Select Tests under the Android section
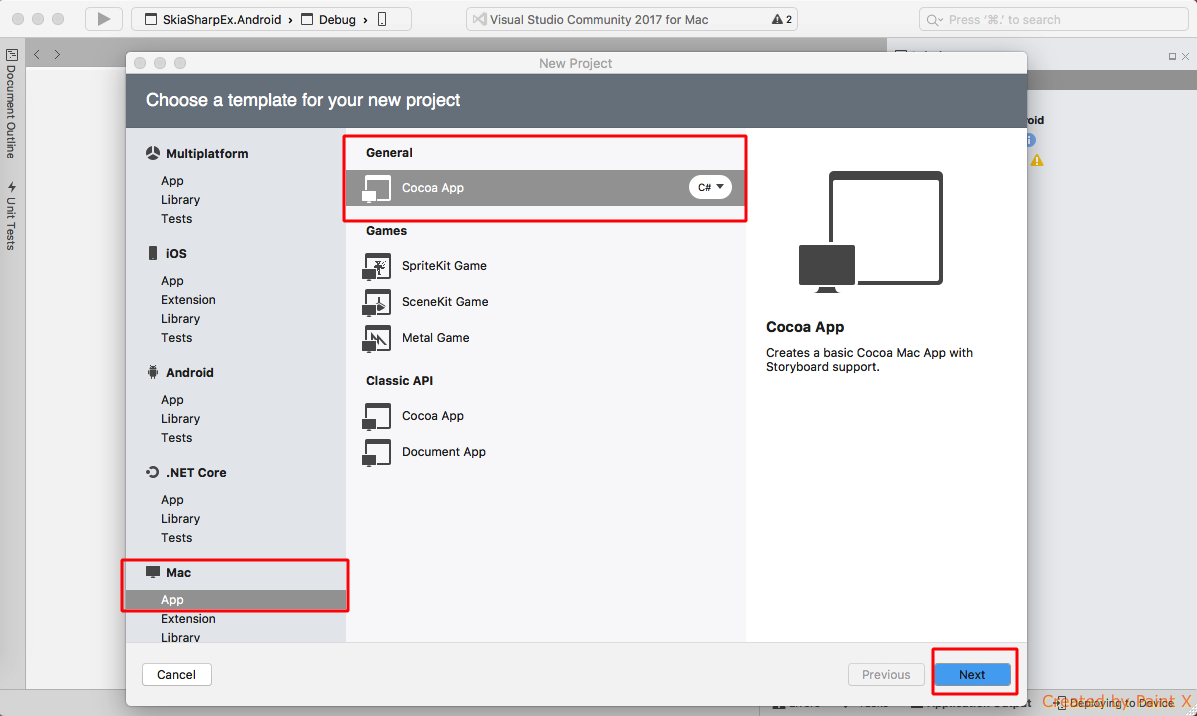The height and width of the screenshot is (716, 1197). (x=176, y=438)
